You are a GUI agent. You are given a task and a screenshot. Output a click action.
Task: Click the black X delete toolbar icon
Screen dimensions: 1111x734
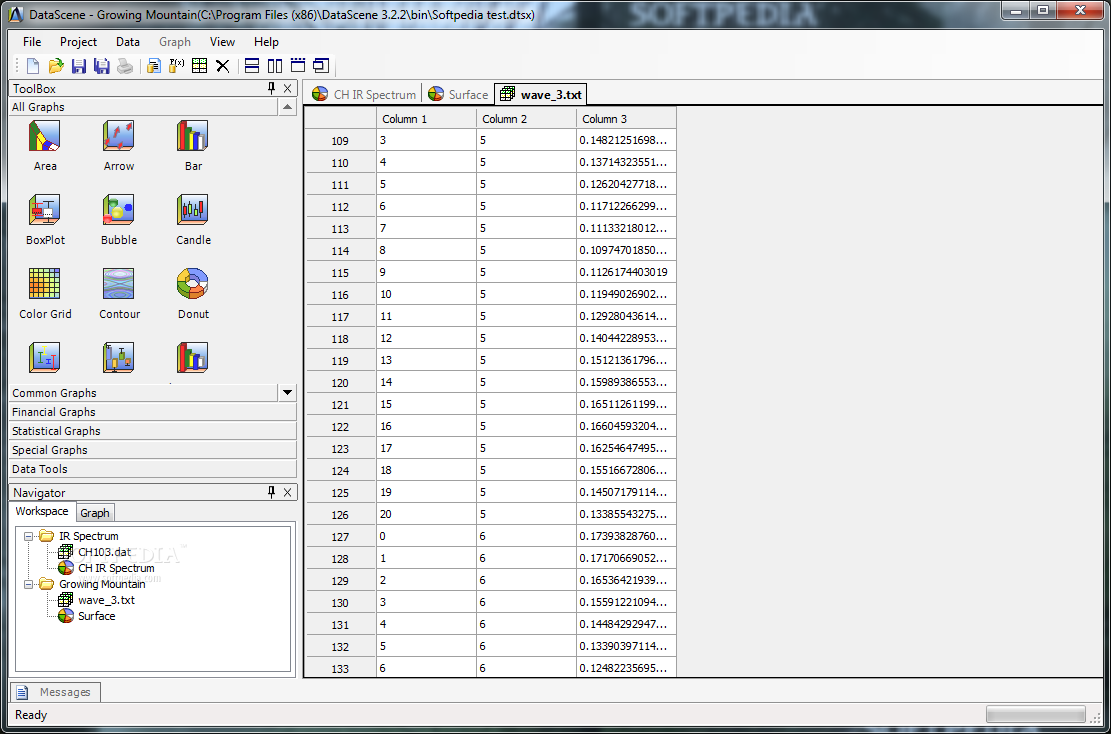point(222,66)
